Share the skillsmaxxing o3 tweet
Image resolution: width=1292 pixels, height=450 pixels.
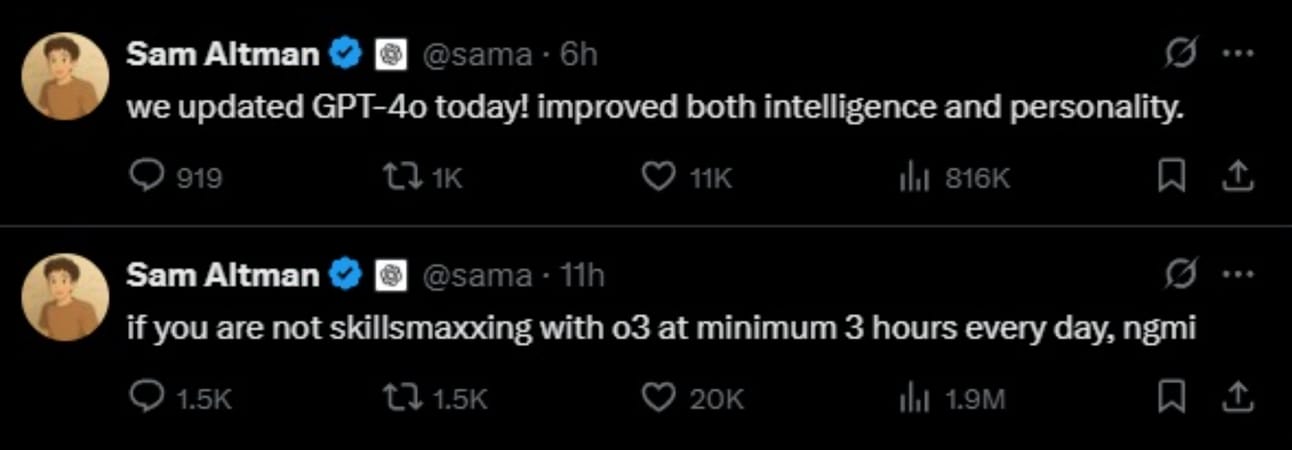(x=1238, y=398)
